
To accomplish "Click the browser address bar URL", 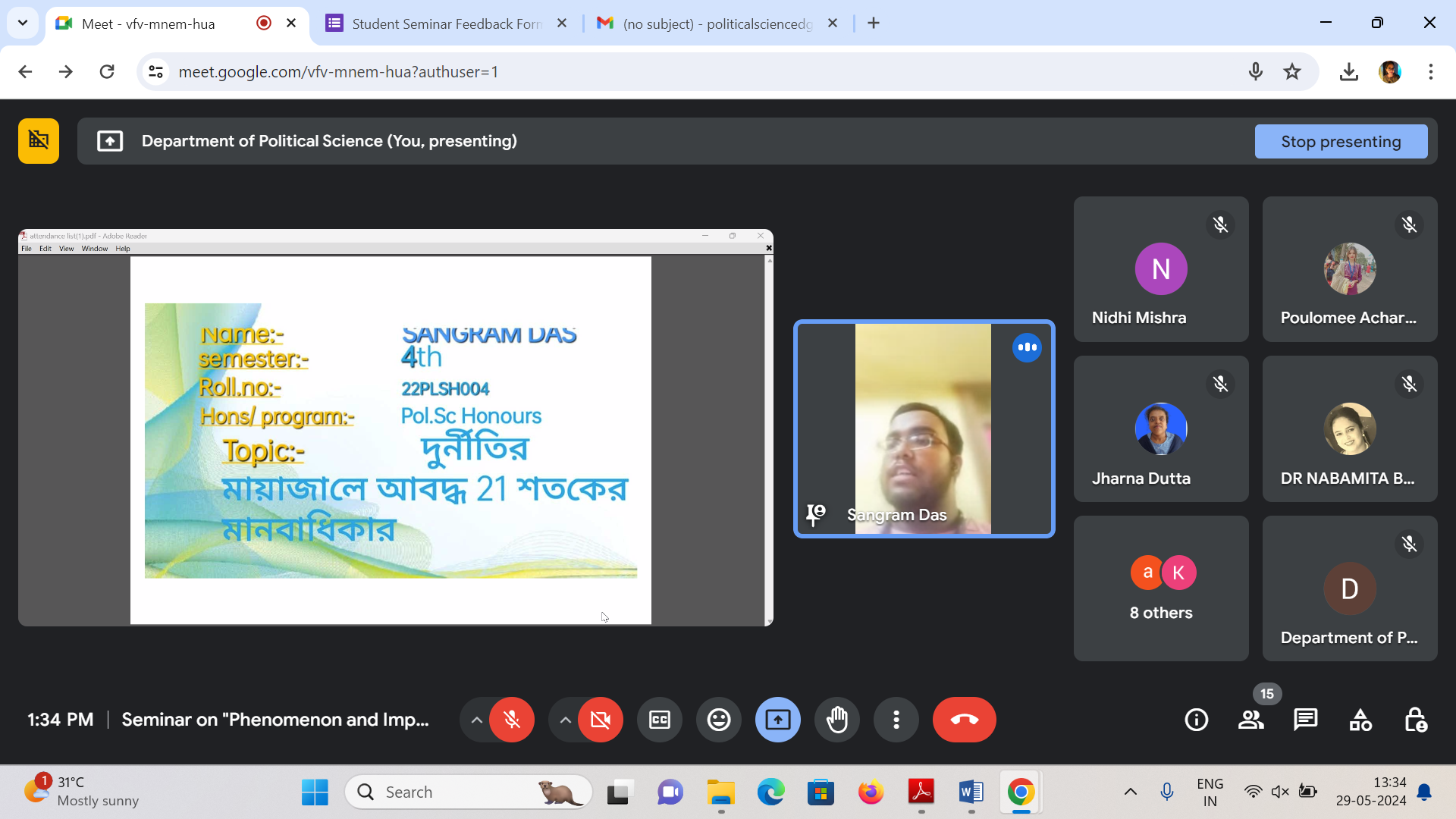I will [337, 72].
